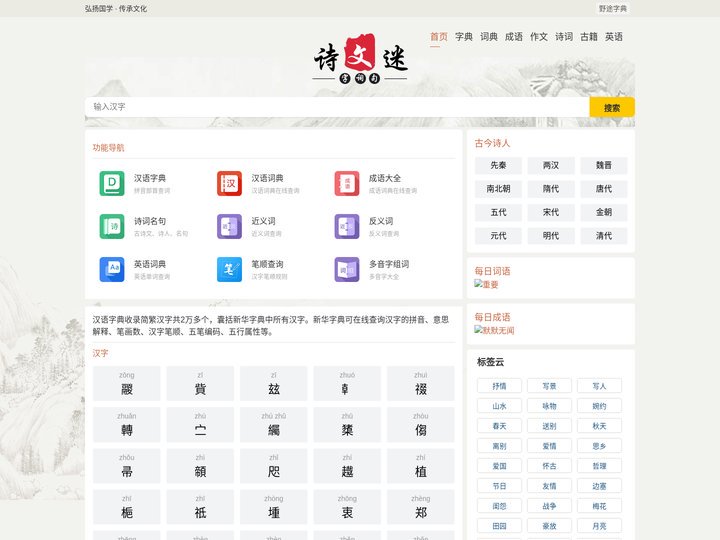Open the 送别 tag
This screenshot has height=540, width=720.
[x=549, y=426]
